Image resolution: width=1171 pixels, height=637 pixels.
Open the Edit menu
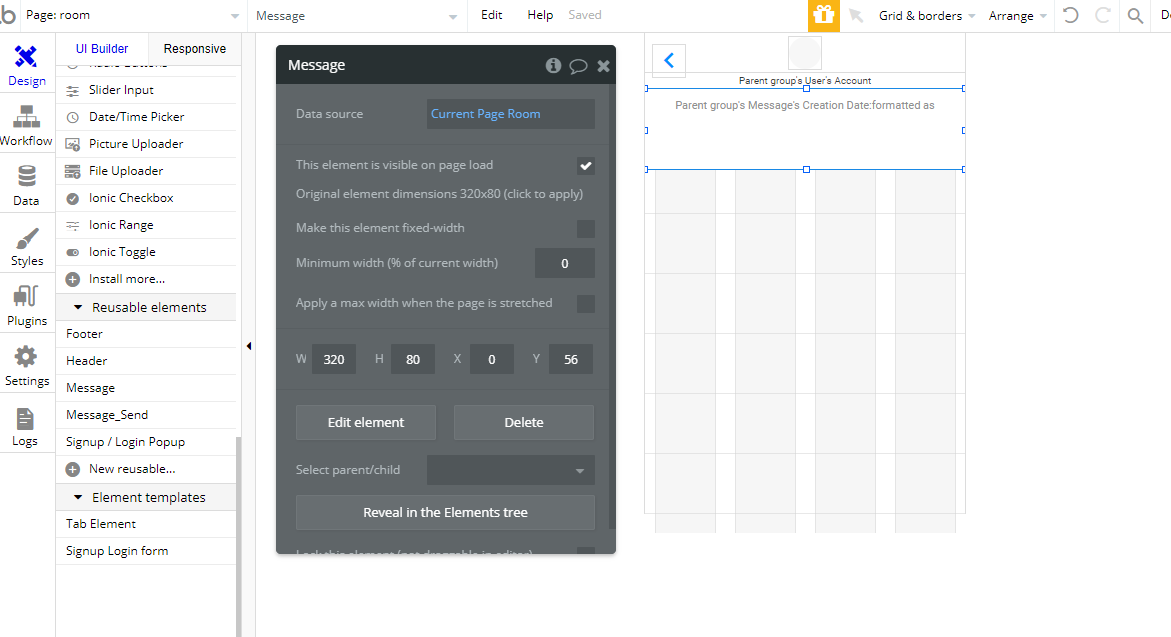click(491, 15)
